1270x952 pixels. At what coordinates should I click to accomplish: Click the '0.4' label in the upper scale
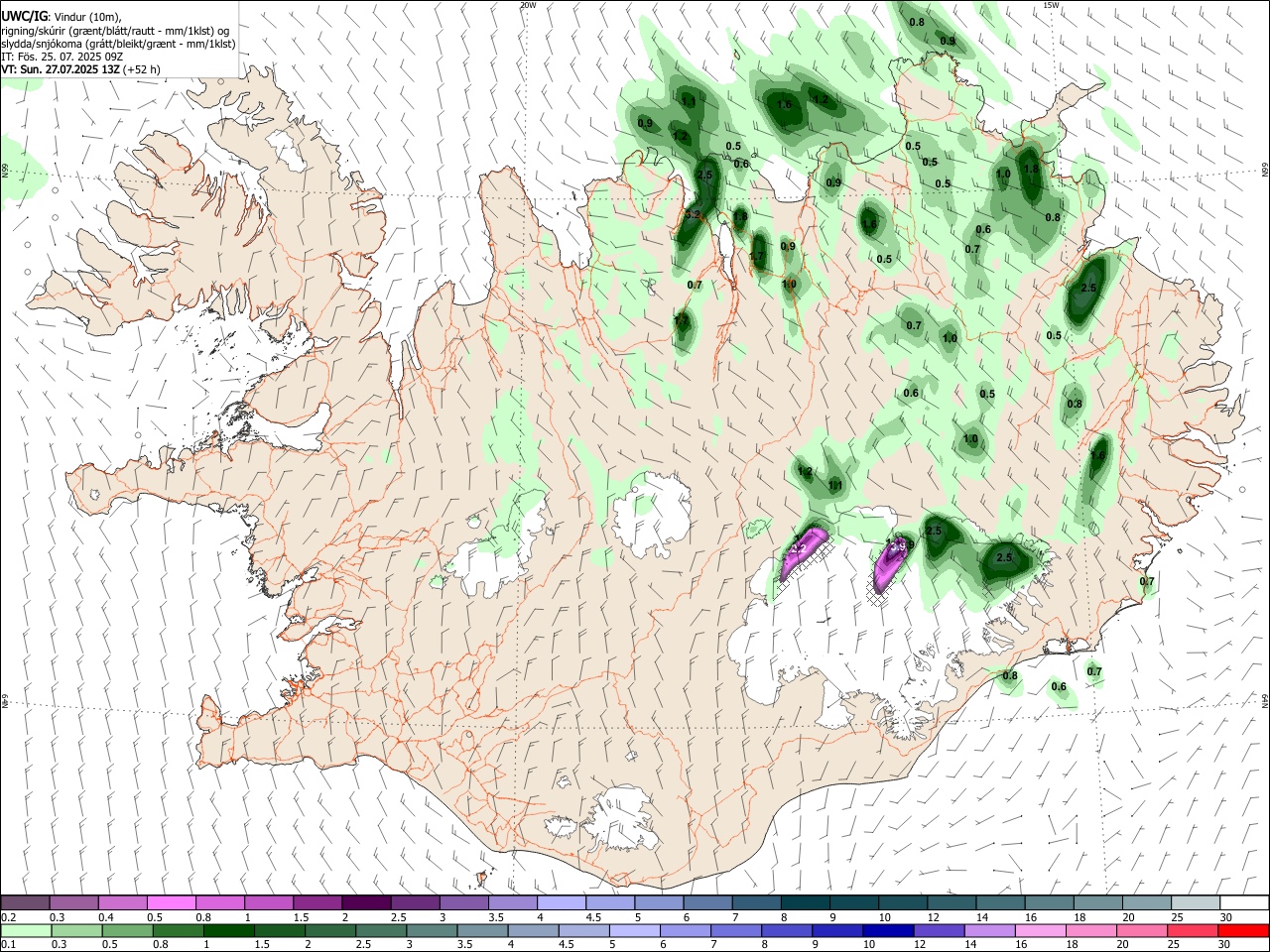pyautogui.click(x=107, y=917)
